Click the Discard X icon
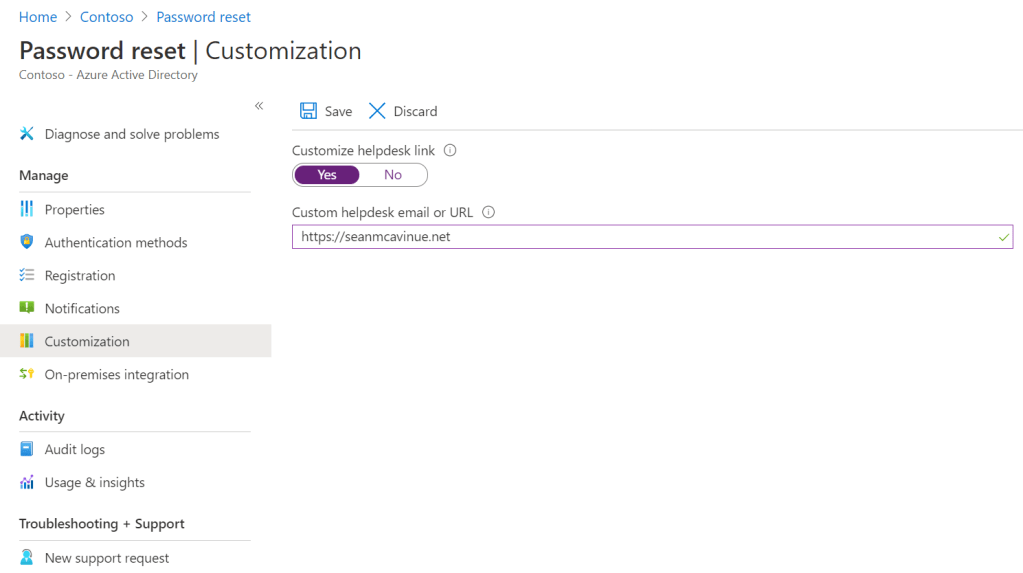 pyautogui.click(x=377, y=111)
